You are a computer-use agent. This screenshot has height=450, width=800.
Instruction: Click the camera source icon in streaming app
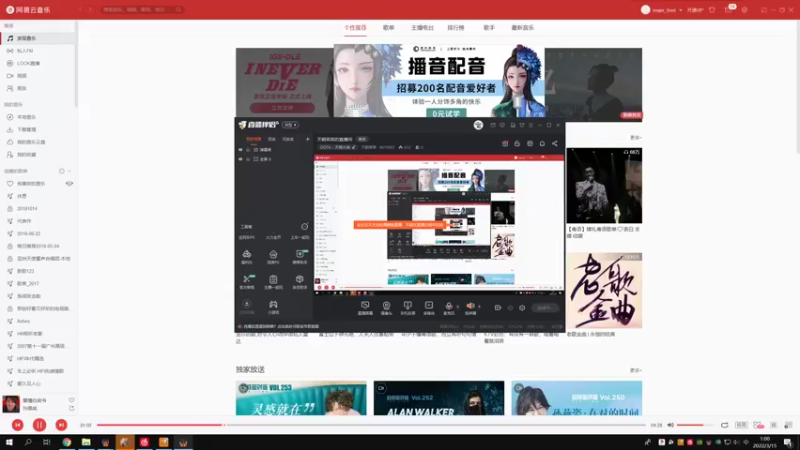point(386,307)
